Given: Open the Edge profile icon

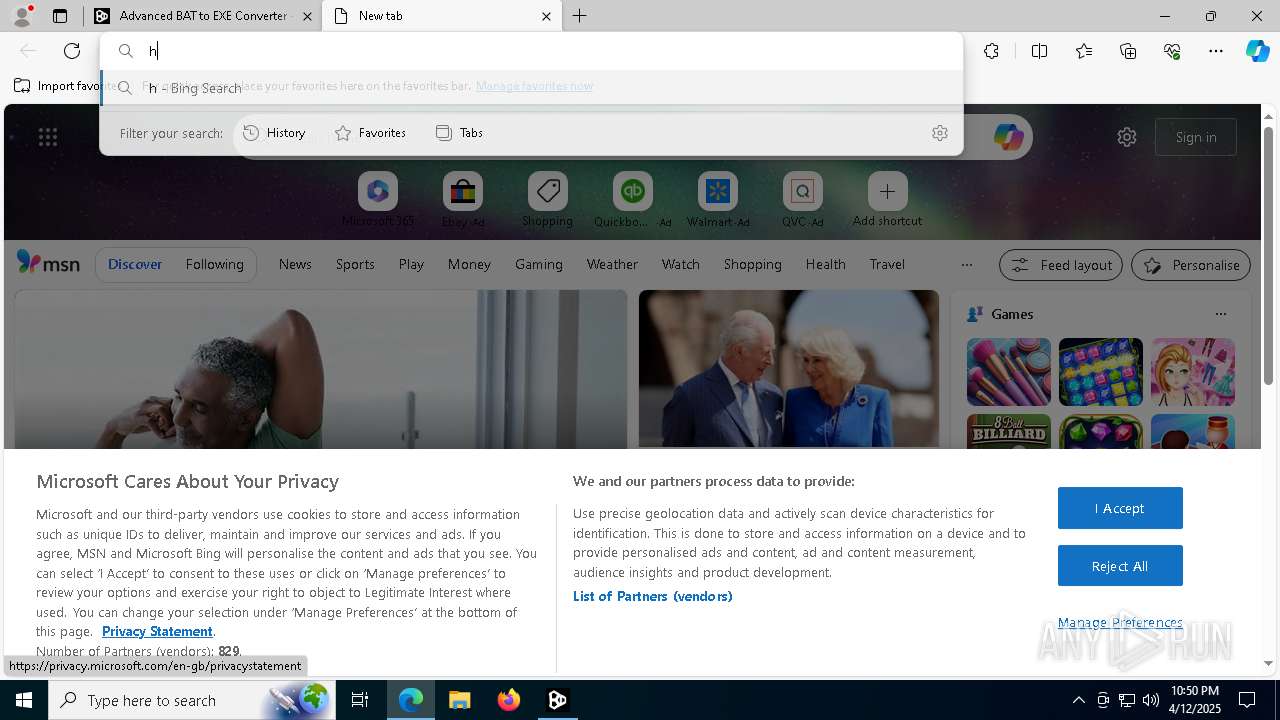Looking at the screenshot, I should 21,16.
